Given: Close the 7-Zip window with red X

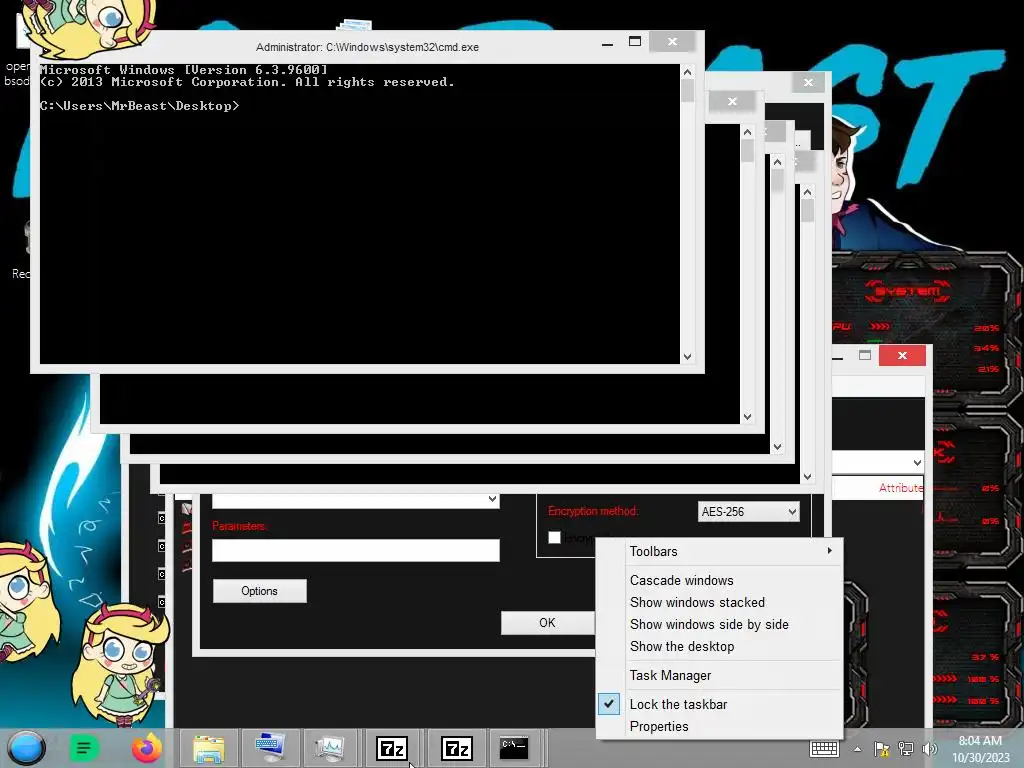Looking at the screenshot, I should [x=902, y=355].
